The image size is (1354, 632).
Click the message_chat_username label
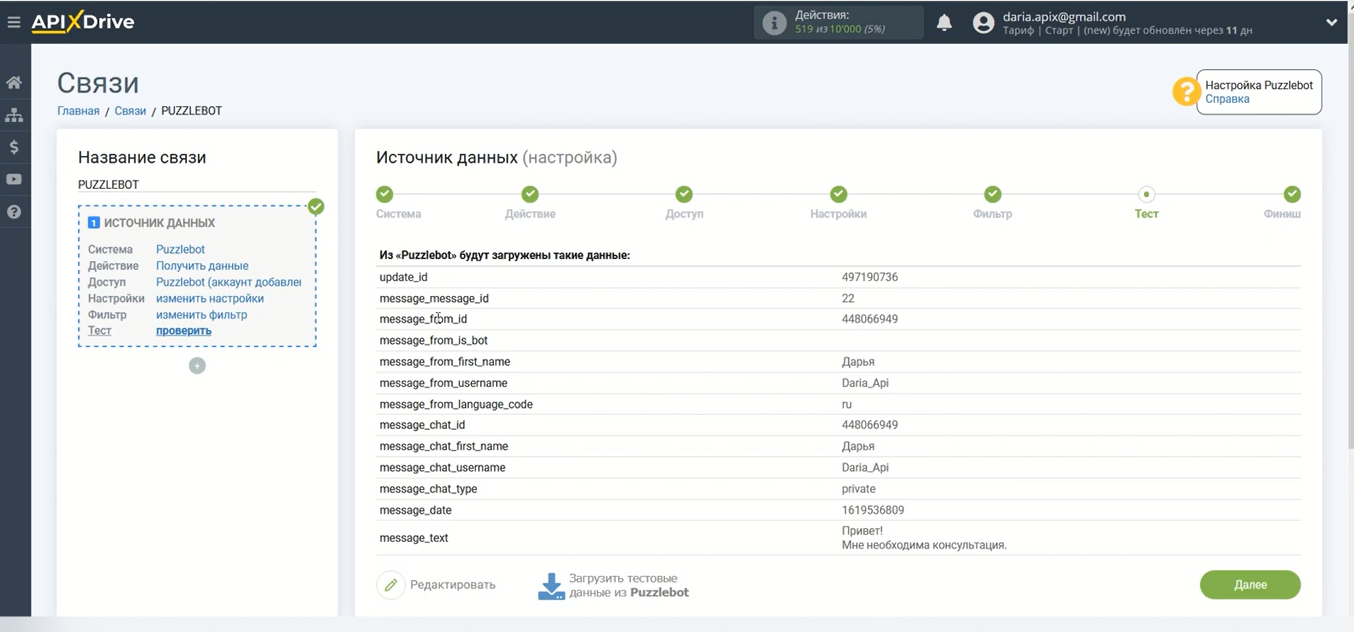442,468
